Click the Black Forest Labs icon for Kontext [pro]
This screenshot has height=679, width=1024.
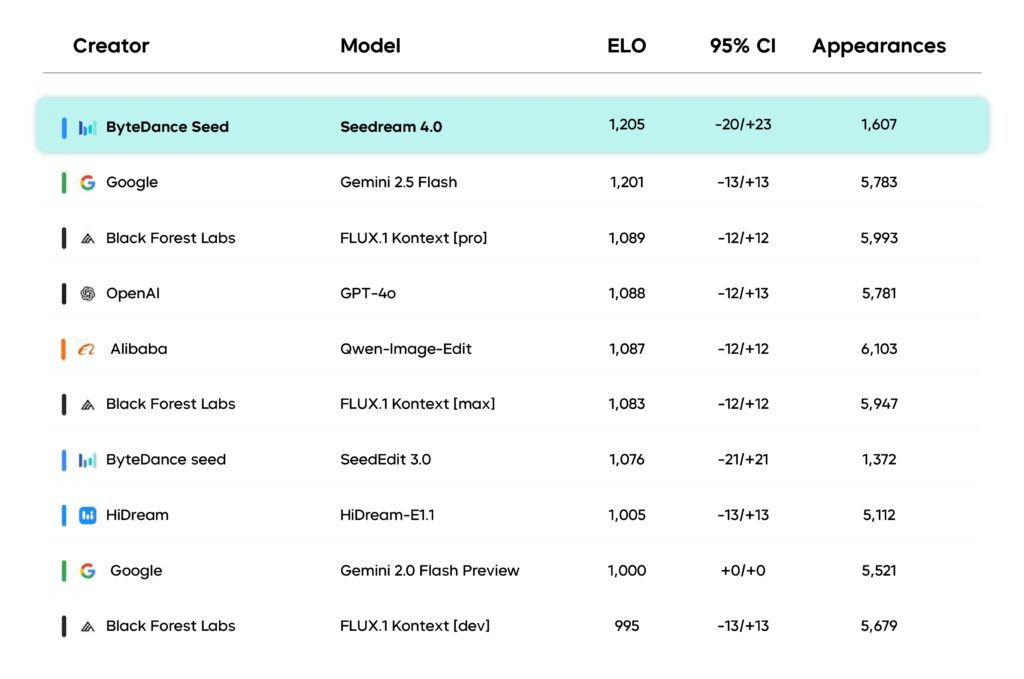[x=88, y=238]
